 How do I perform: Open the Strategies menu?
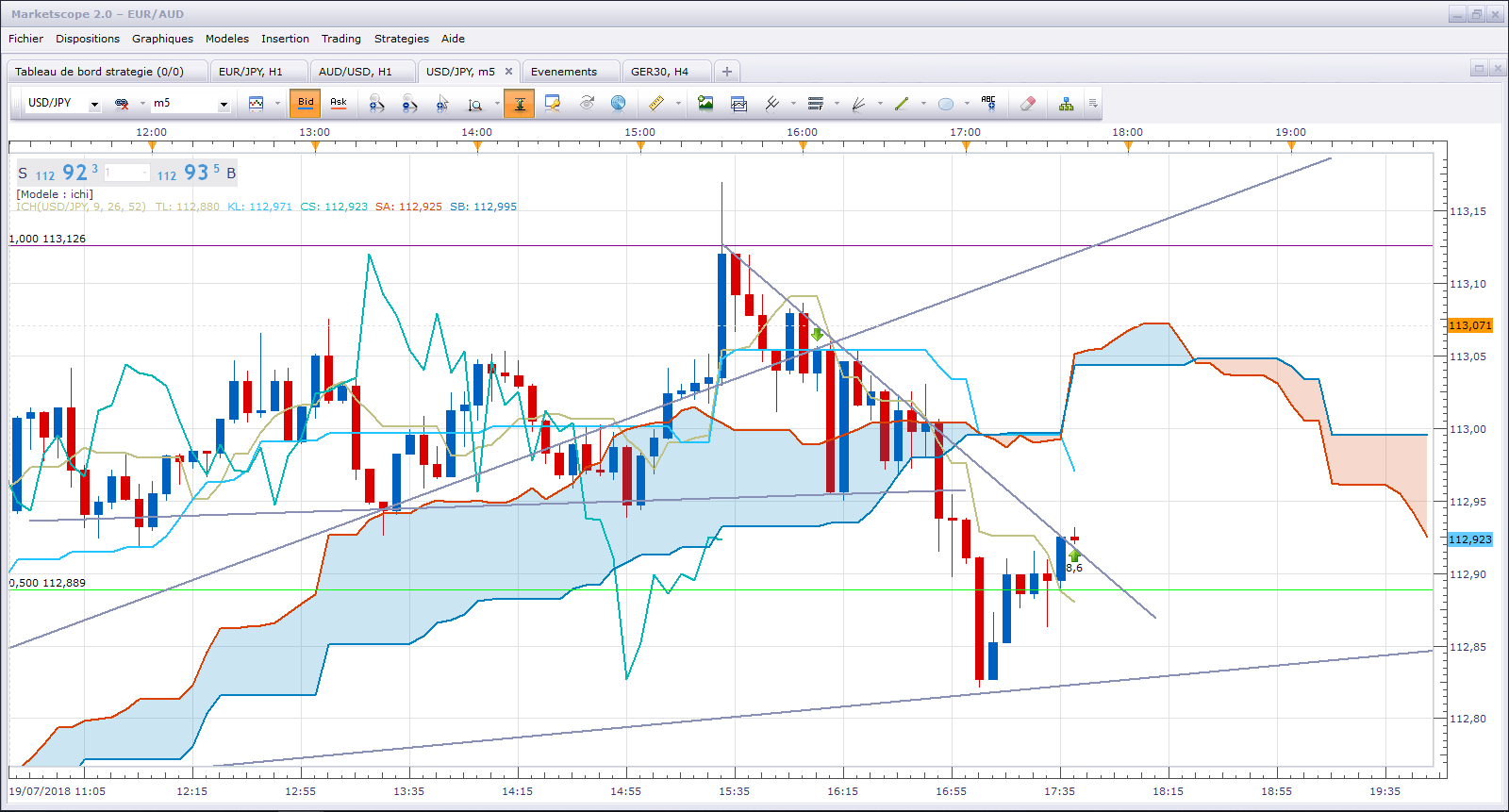coord(401,39)
